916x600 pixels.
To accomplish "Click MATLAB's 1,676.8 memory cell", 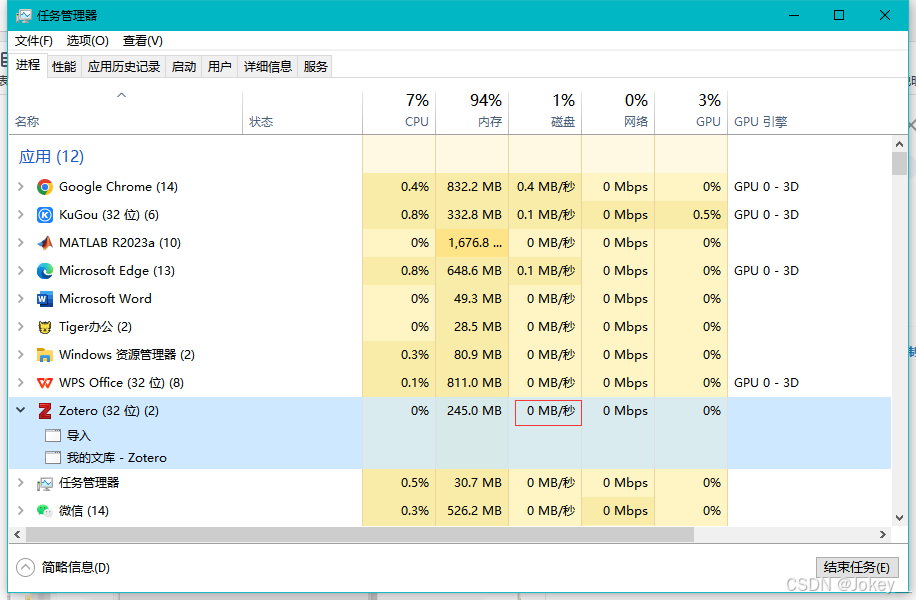I will coord(472,243).
